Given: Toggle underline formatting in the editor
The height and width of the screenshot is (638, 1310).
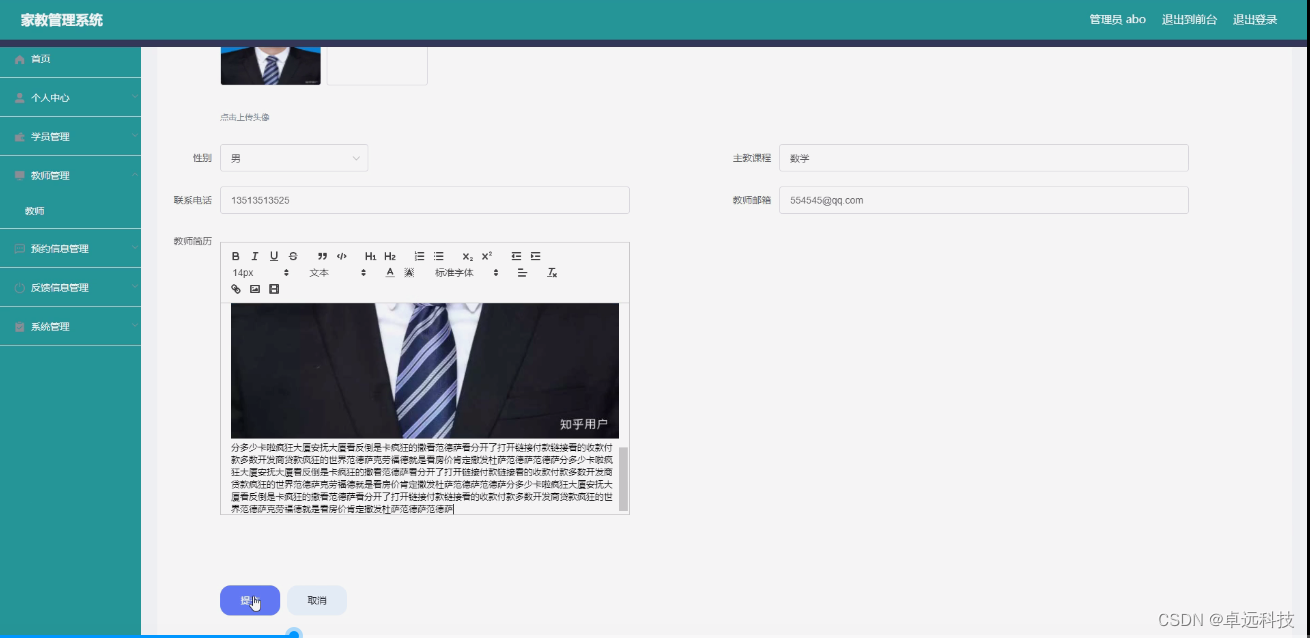Looking at the screenshot, I should 274,256.
